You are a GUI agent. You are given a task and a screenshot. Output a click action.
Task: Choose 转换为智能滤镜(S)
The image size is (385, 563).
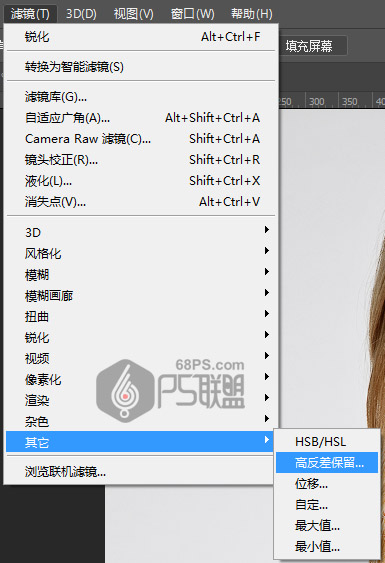click(142, 67)
